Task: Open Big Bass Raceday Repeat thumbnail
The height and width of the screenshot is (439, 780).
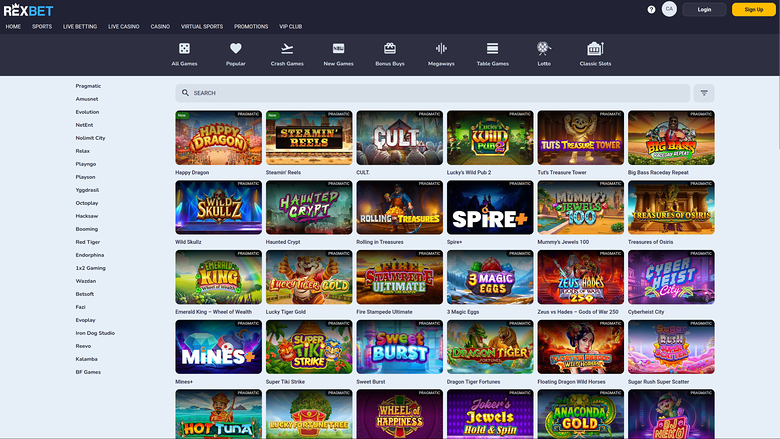Action: click(x=671, y=138)
